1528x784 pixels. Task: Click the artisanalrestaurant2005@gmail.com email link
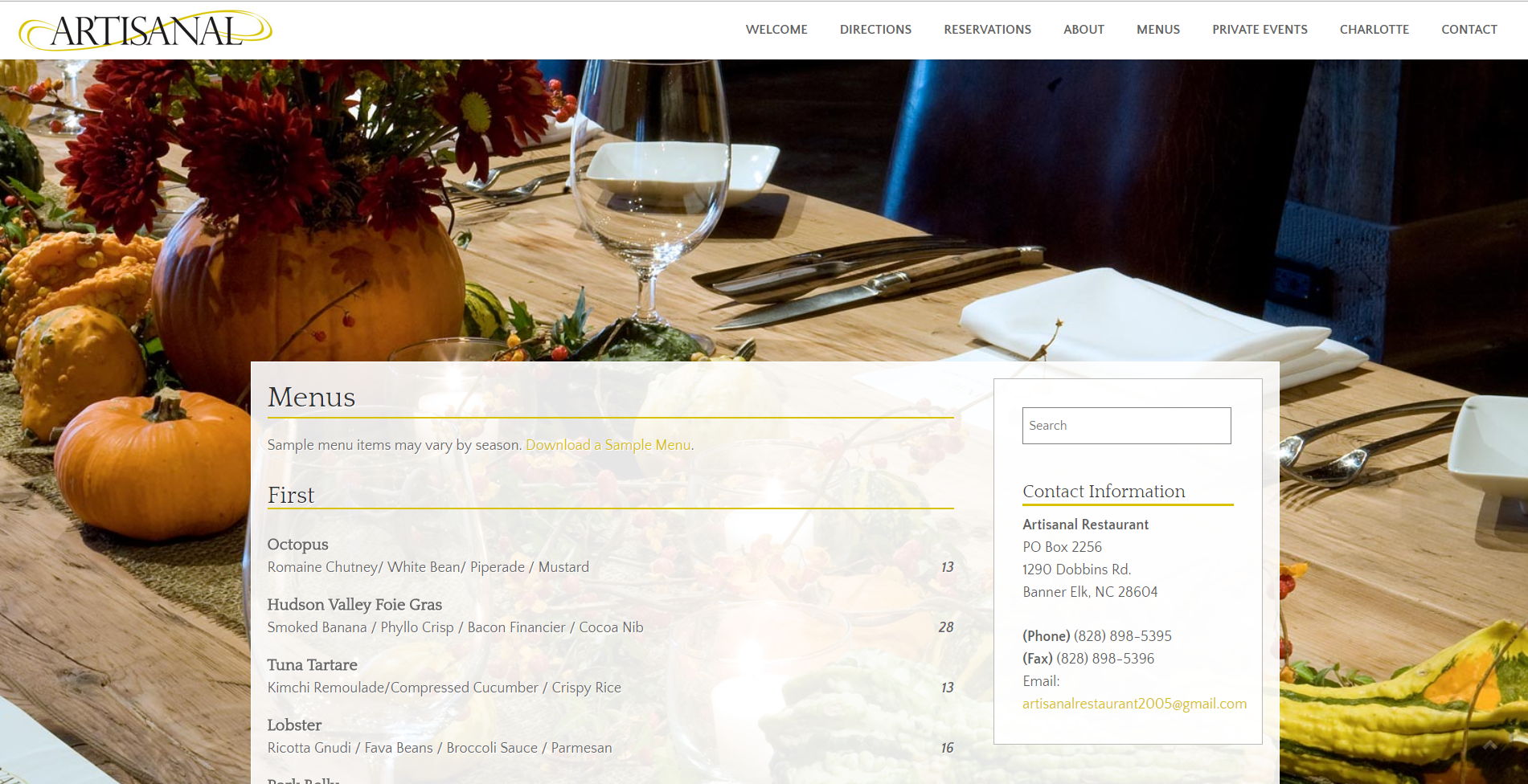tap(1134, 704)
